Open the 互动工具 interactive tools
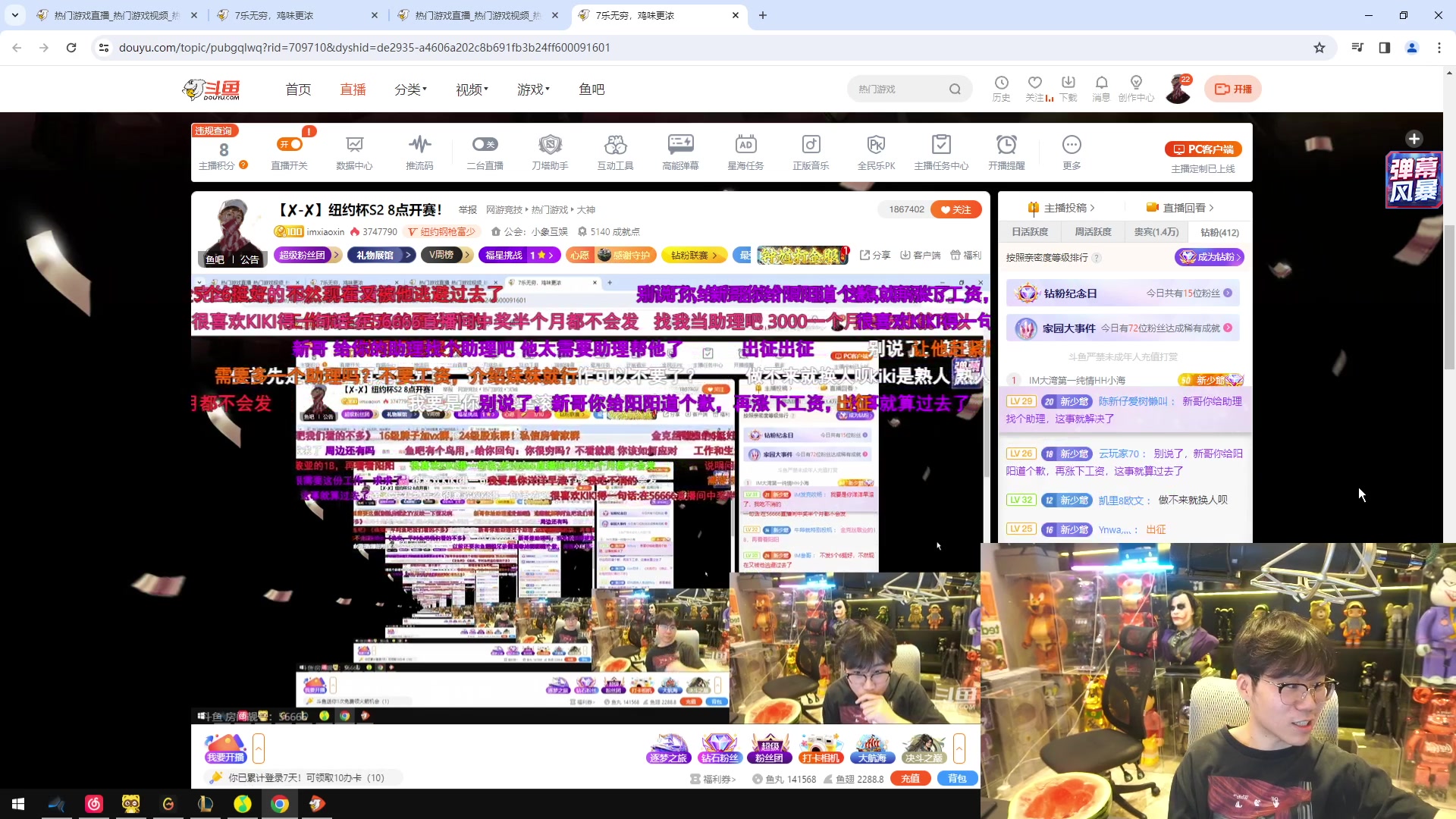The width and height of the screenshot is (1456, 819). pos(615,151)
